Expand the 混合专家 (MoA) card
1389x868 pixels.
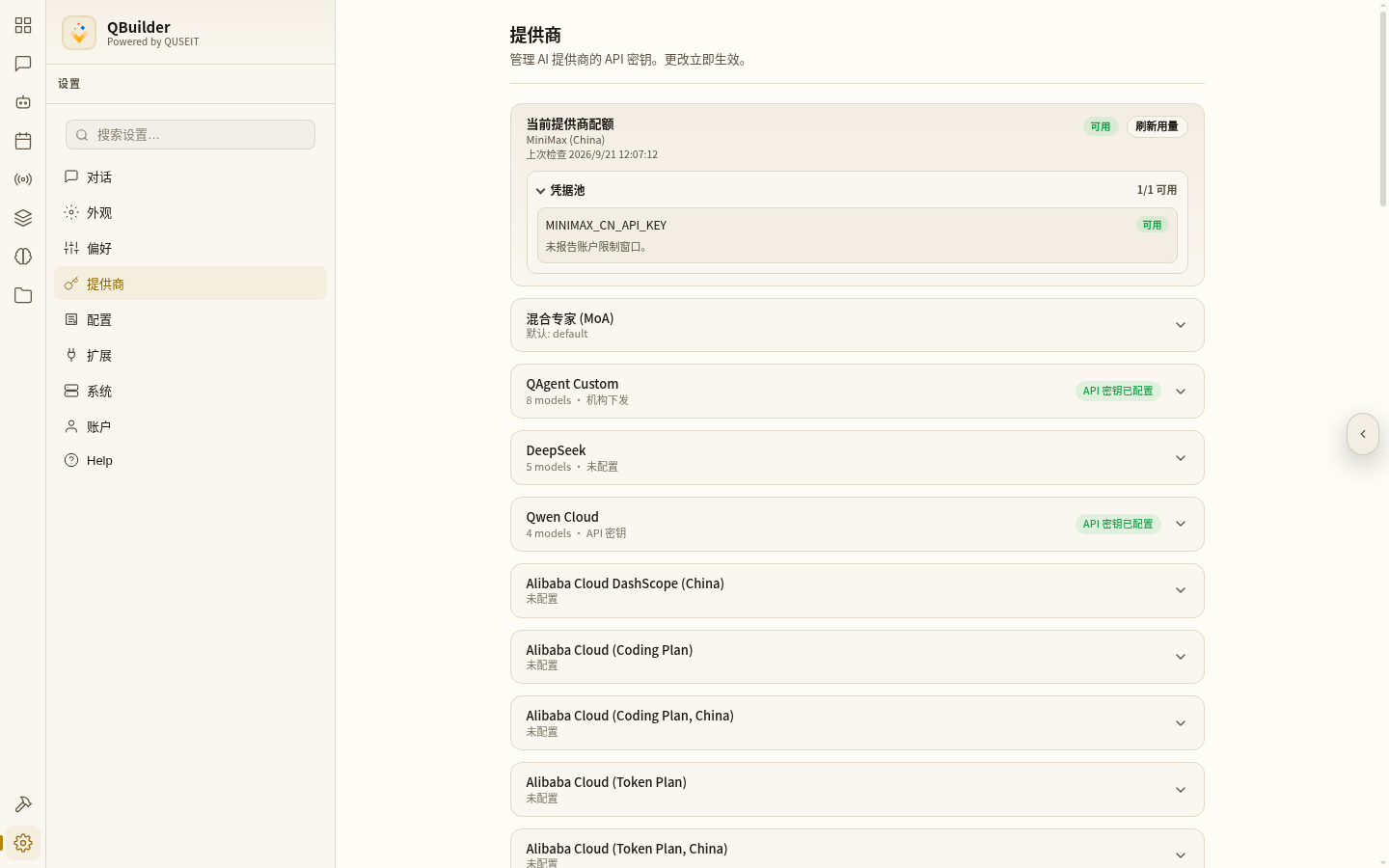(1181, 325)
